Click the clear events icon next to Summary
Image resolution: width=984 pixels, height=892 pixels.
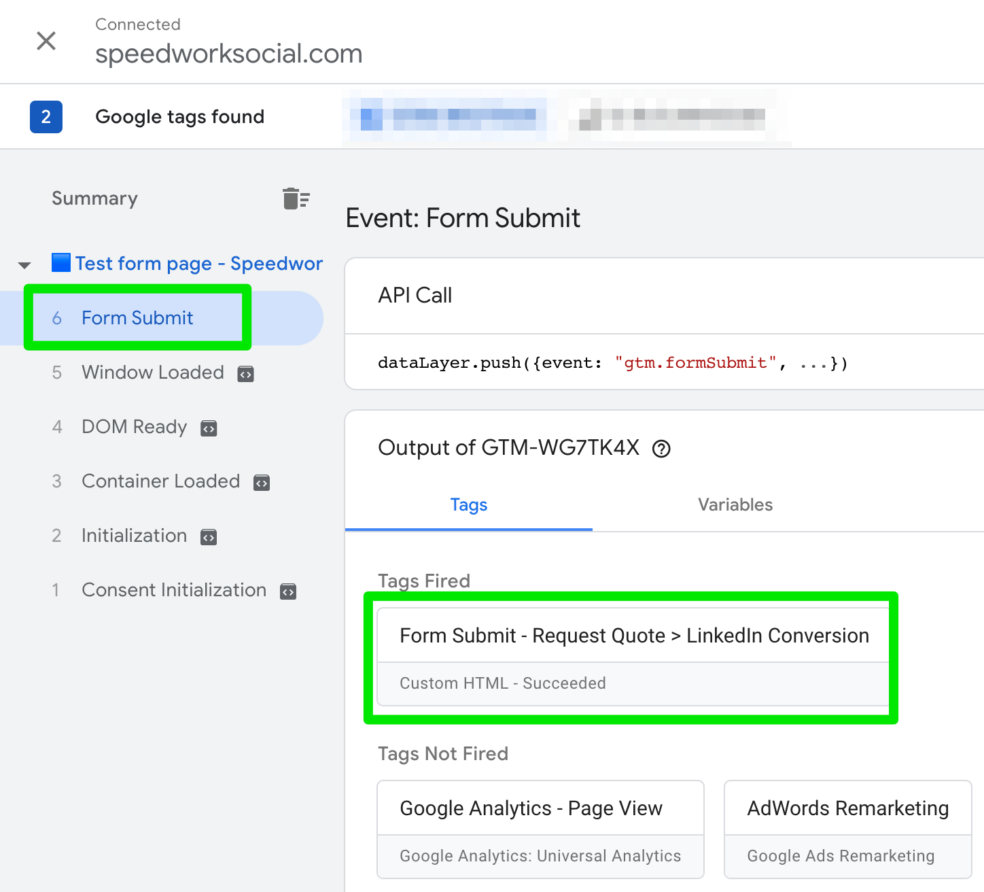(x=296, y=198)
